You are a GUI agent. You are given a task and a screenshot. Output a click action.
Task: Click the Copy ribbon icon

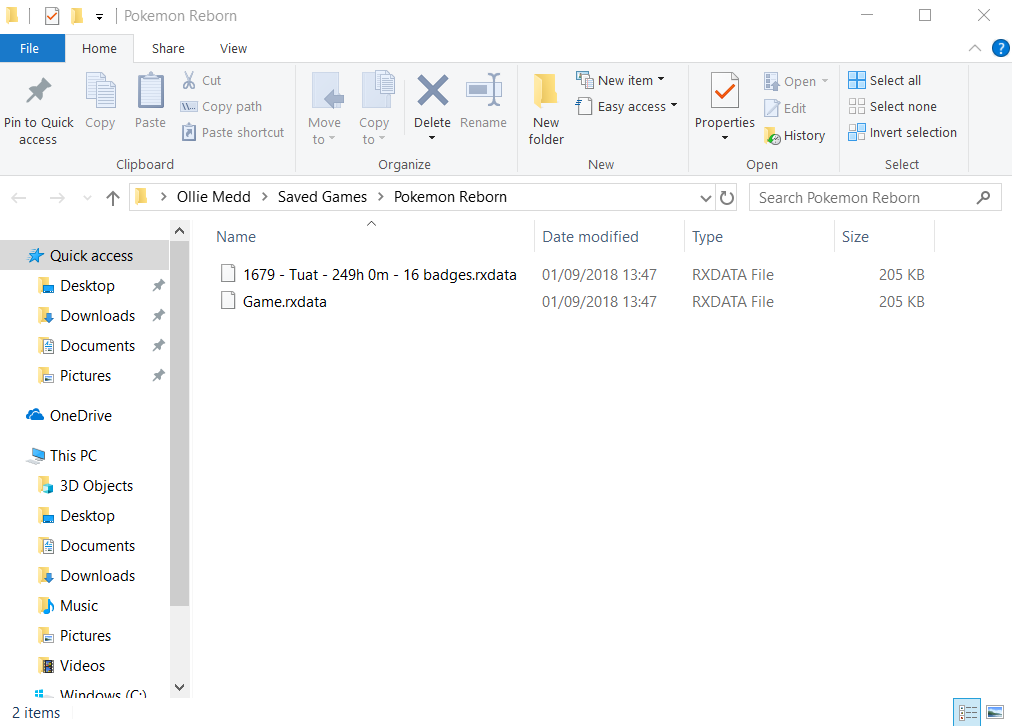tap(100, 90)
